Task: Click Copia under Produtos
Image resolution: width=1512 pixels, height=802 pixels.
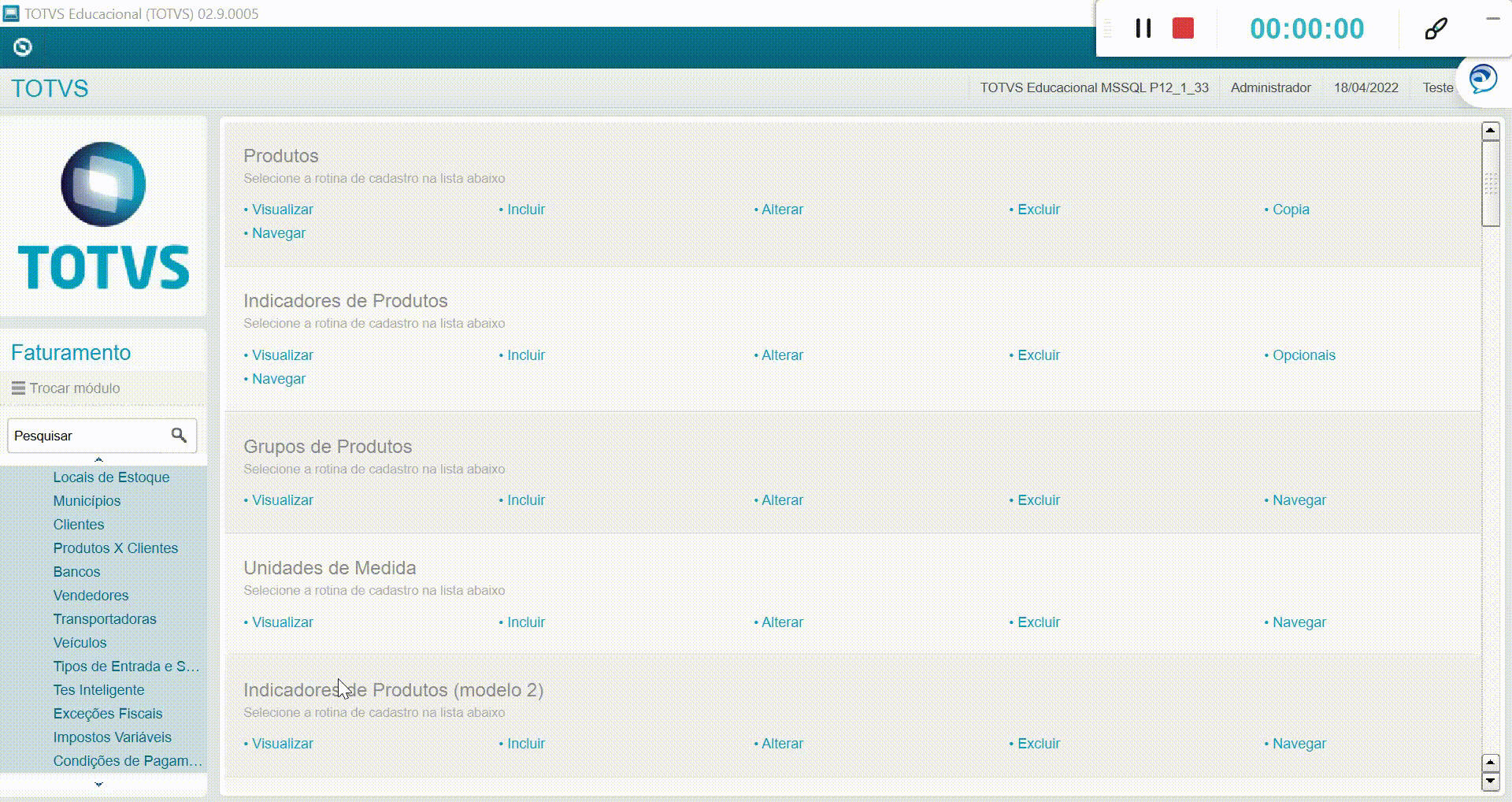Action: tap(1291, 210)
